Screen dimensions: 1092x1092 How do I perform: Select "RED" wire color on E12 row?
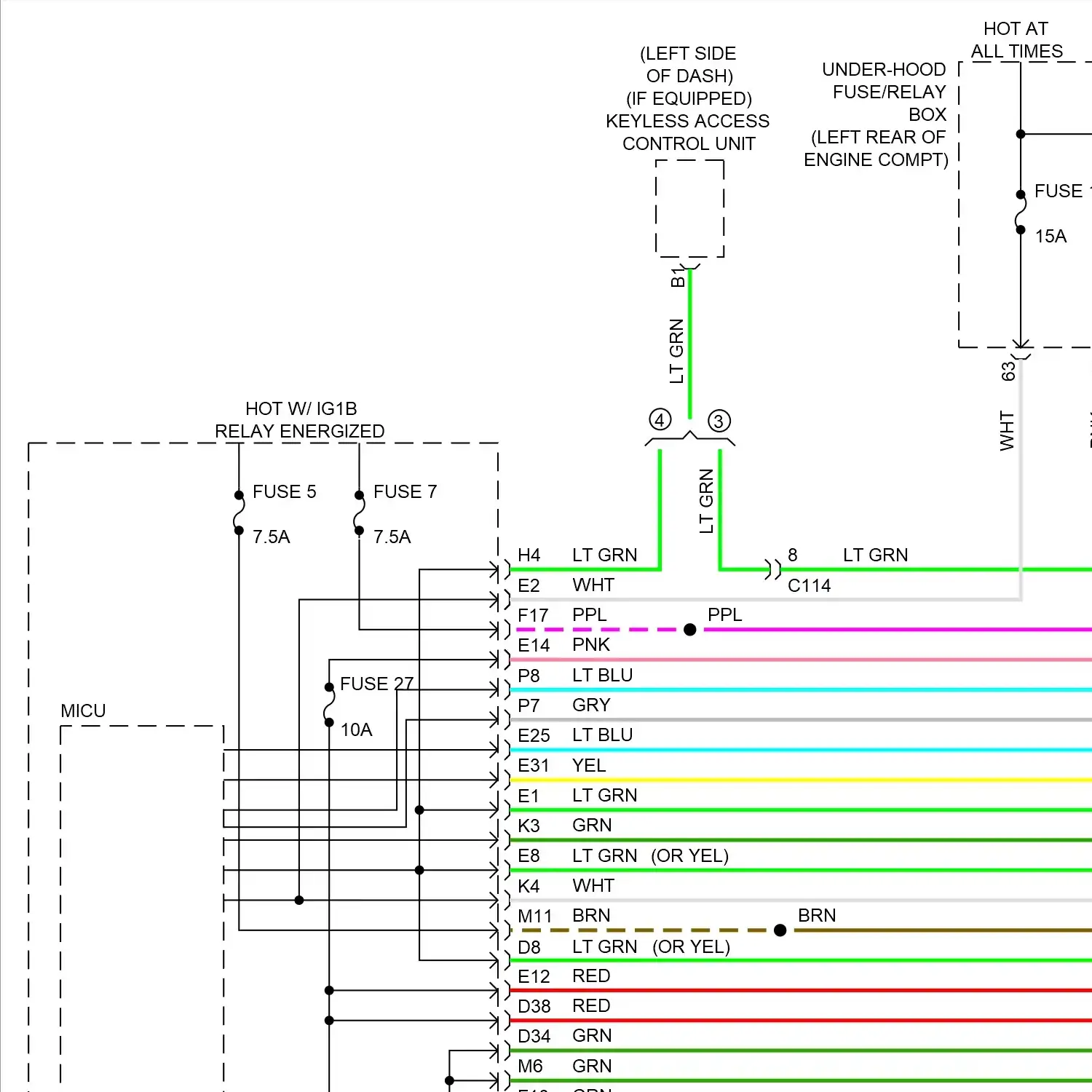point(590,976)
